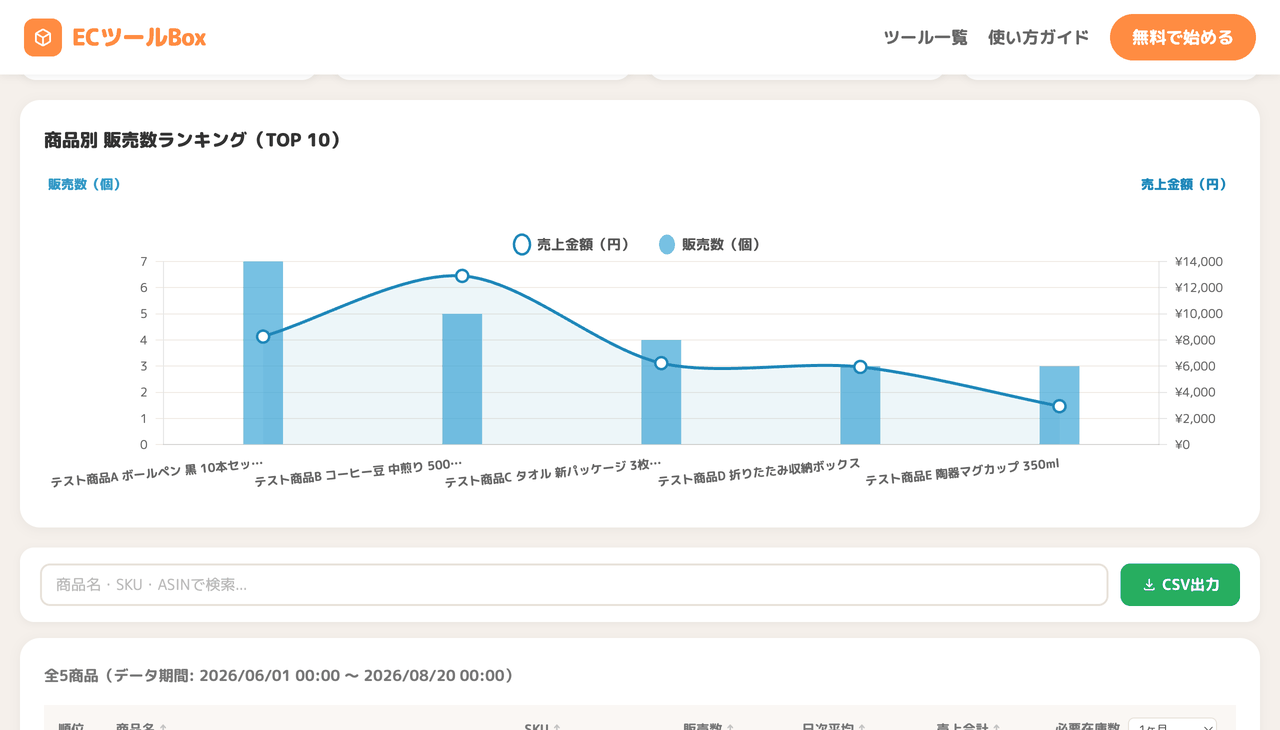Open the 使い方ガイド navigation link
The height and width of the screenshot is (730, 1280).
click(x=1038, y=38)
